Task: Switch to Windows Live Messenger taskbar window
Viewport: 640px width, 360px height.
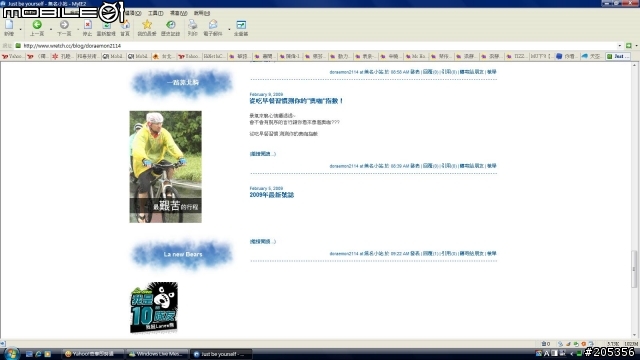Action: 157,354
